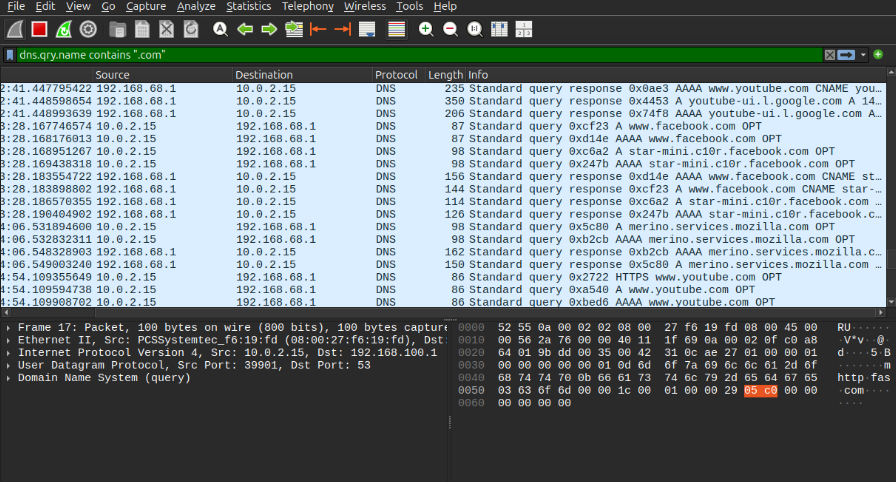Image resolution: width=896 pixels, height=482 pixels.
Task: Select response 0x4453 A youtube-ui.l.google.com packet
Action: pos(443,101)
